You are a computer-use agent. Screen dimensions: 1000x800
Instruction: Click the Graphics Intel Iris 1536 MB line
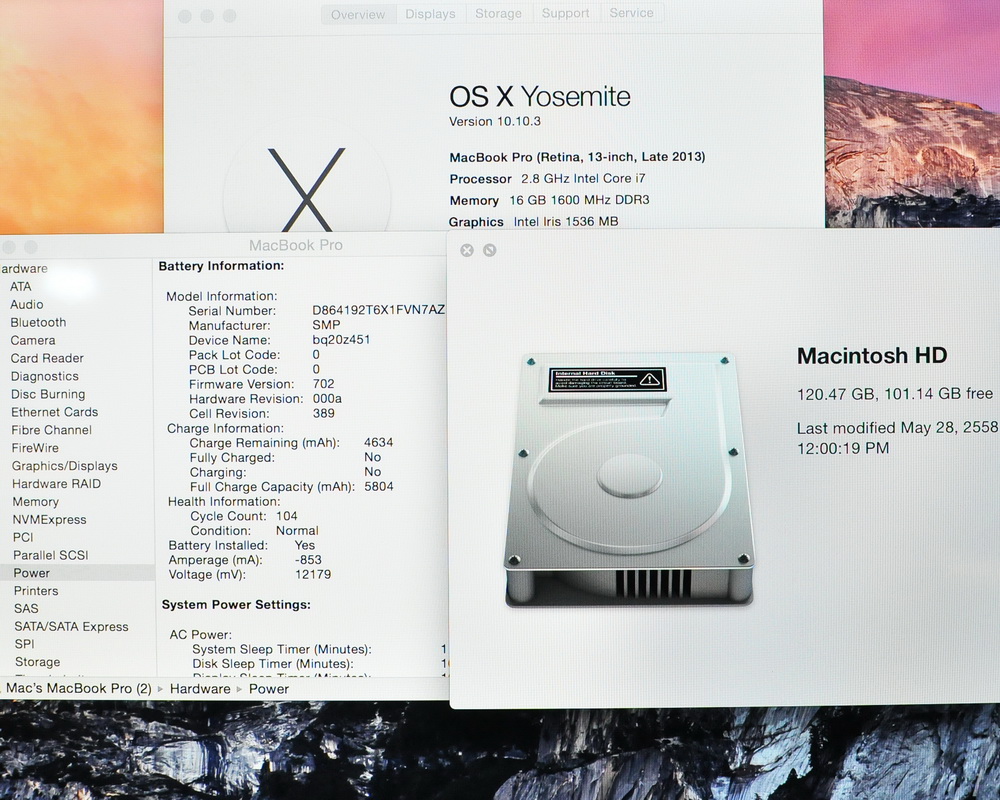[x=533, y=221]
